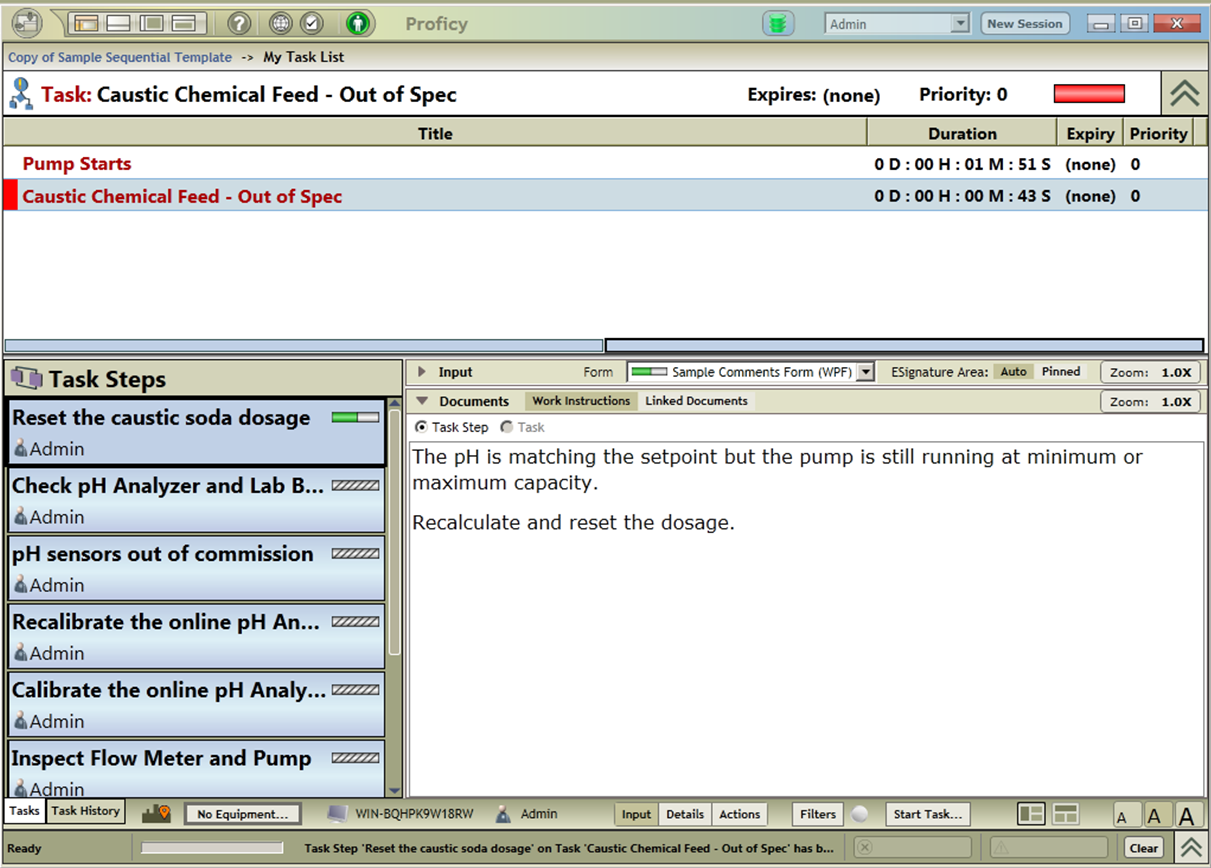The height and width of the screenshot is (868, 1211).
Task: Toggle the Actions view button
Action: [740, 814]
